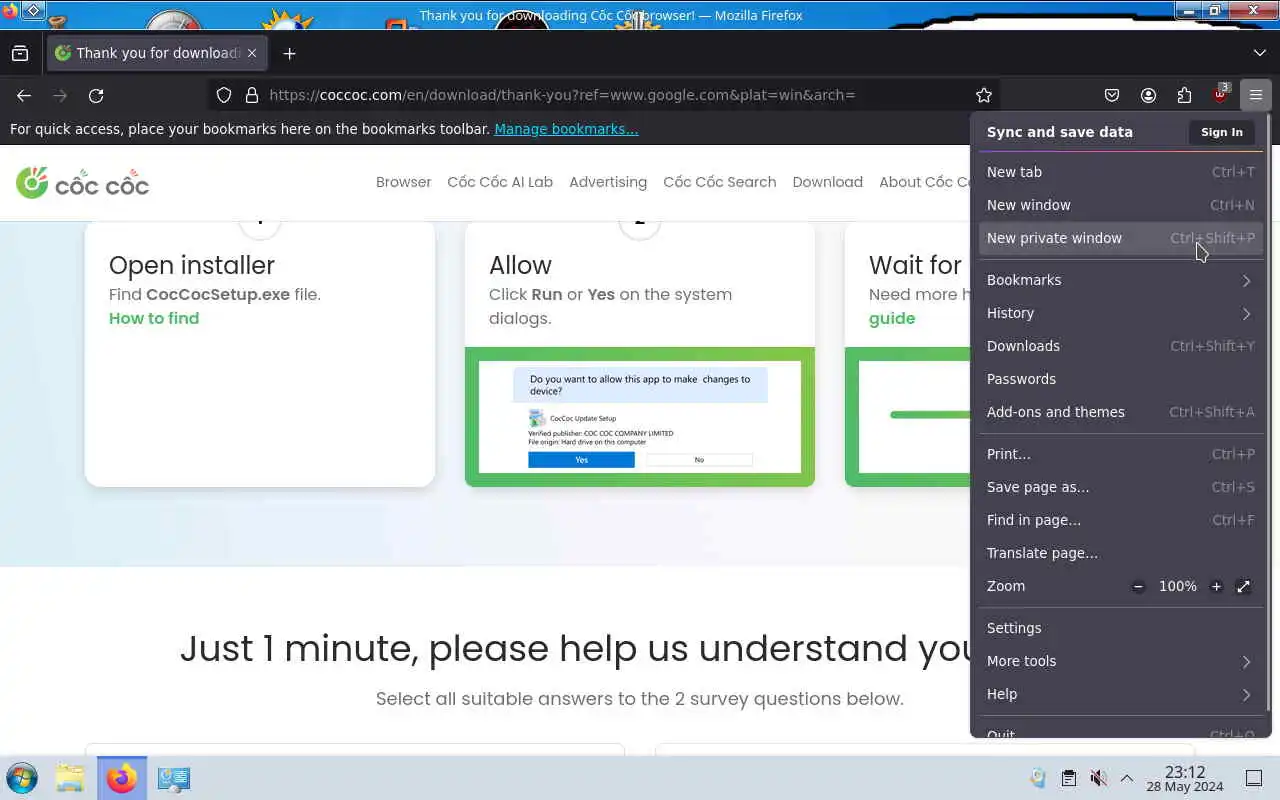Image resolution: width=1280 pixels, height=800 pixels.
Task: Click the tracking protection shield icon
Action: tap(224, 95)
